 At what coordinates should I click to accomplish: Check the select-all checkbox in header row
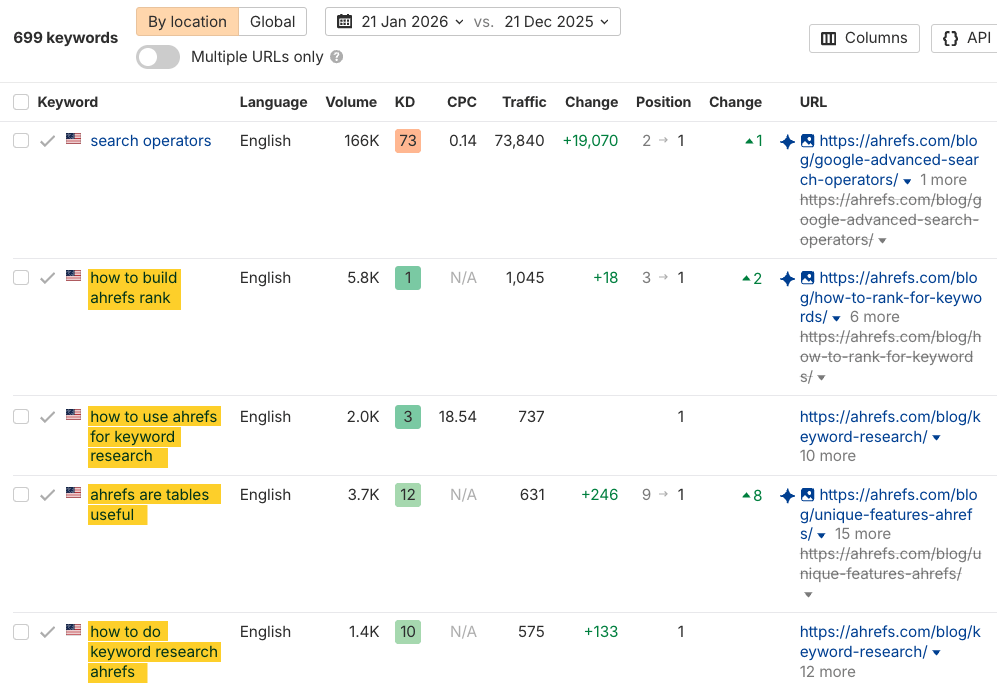tap(20, 102)
